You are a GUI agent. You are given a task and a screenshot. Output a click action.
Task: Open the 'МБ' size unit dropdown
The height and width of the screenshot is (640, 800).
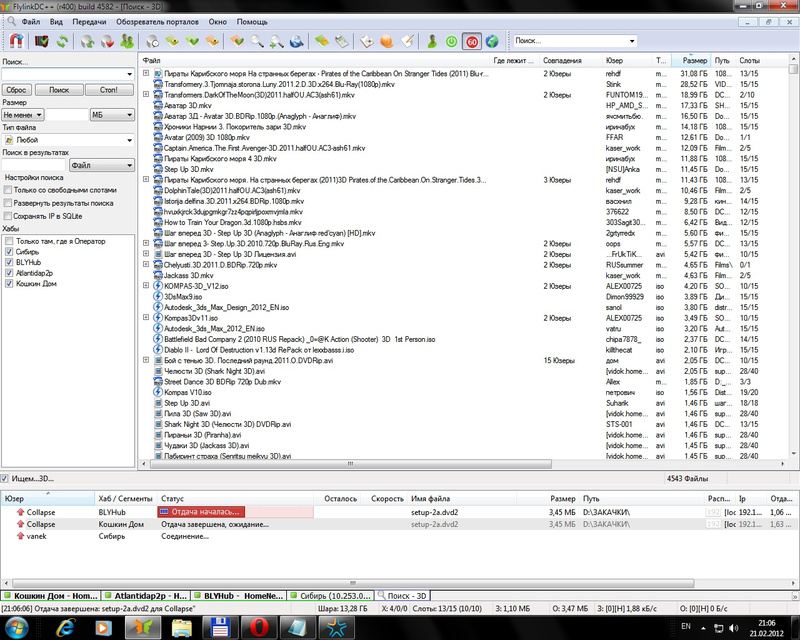coord(113,115)
